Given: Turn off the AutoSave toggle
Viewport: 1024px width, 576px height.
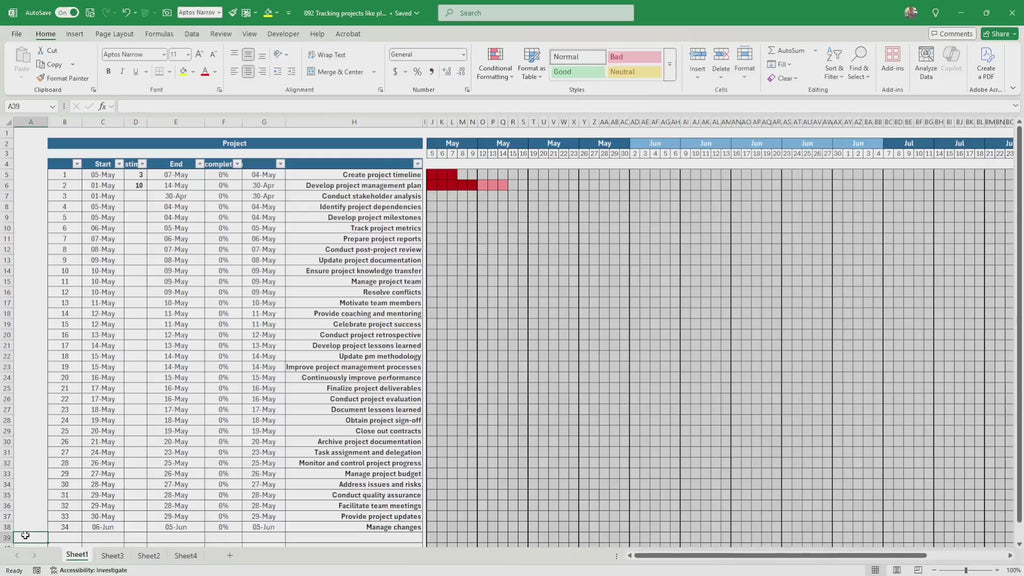Looking at the screenshot, I should (x=67, y=13).
